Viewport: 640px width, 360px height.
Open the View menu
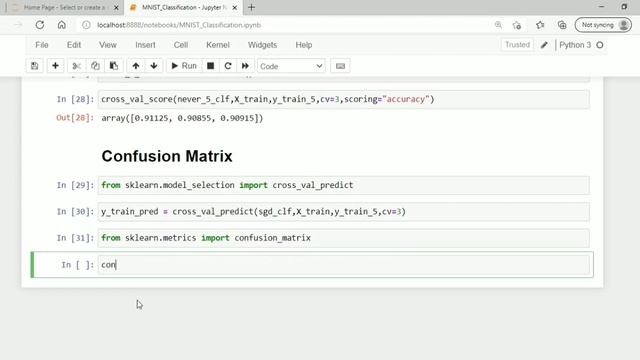tap(108, 45)
